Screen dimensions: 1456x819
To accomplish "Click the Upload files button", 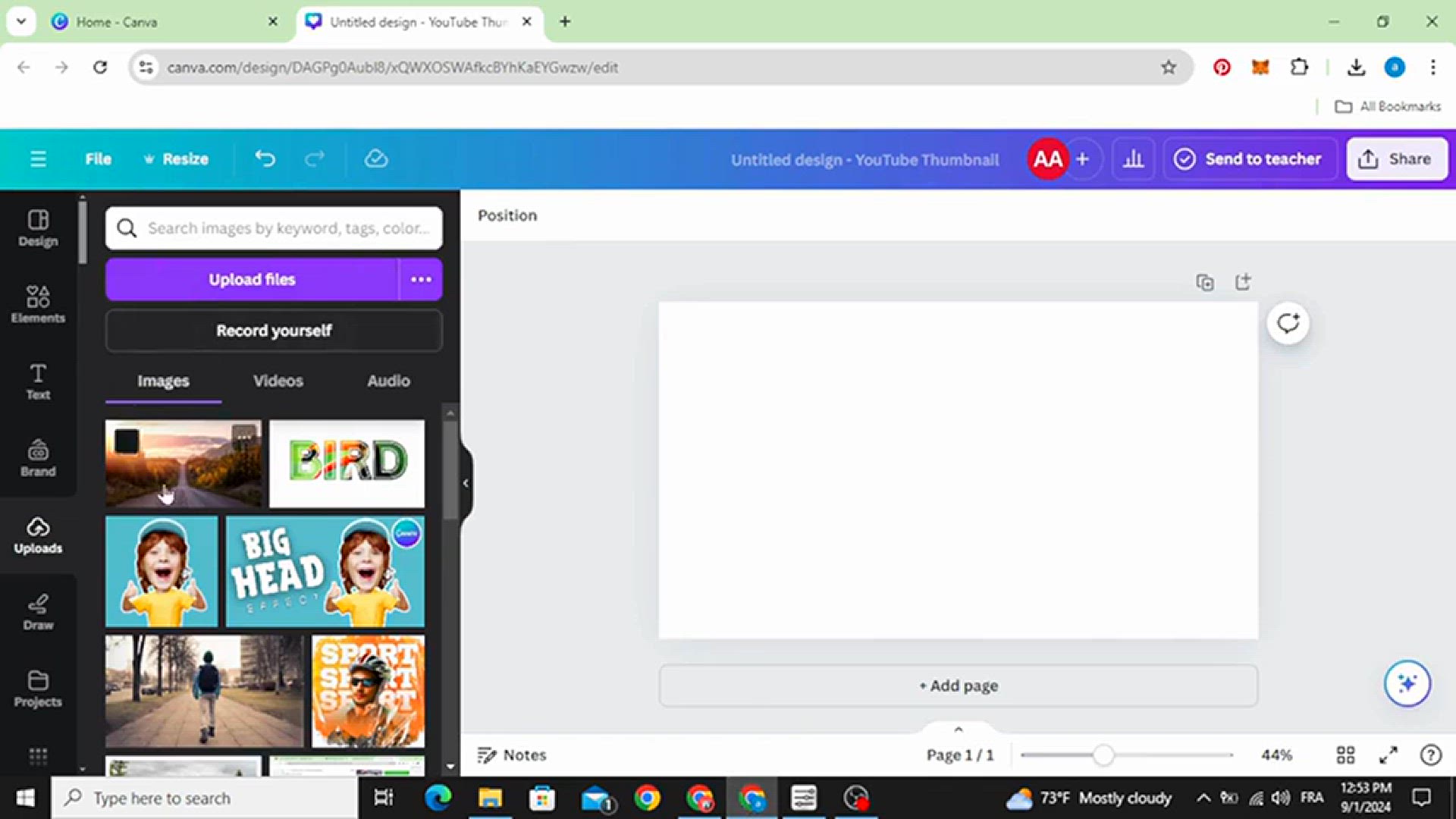I will pos(252,279).
